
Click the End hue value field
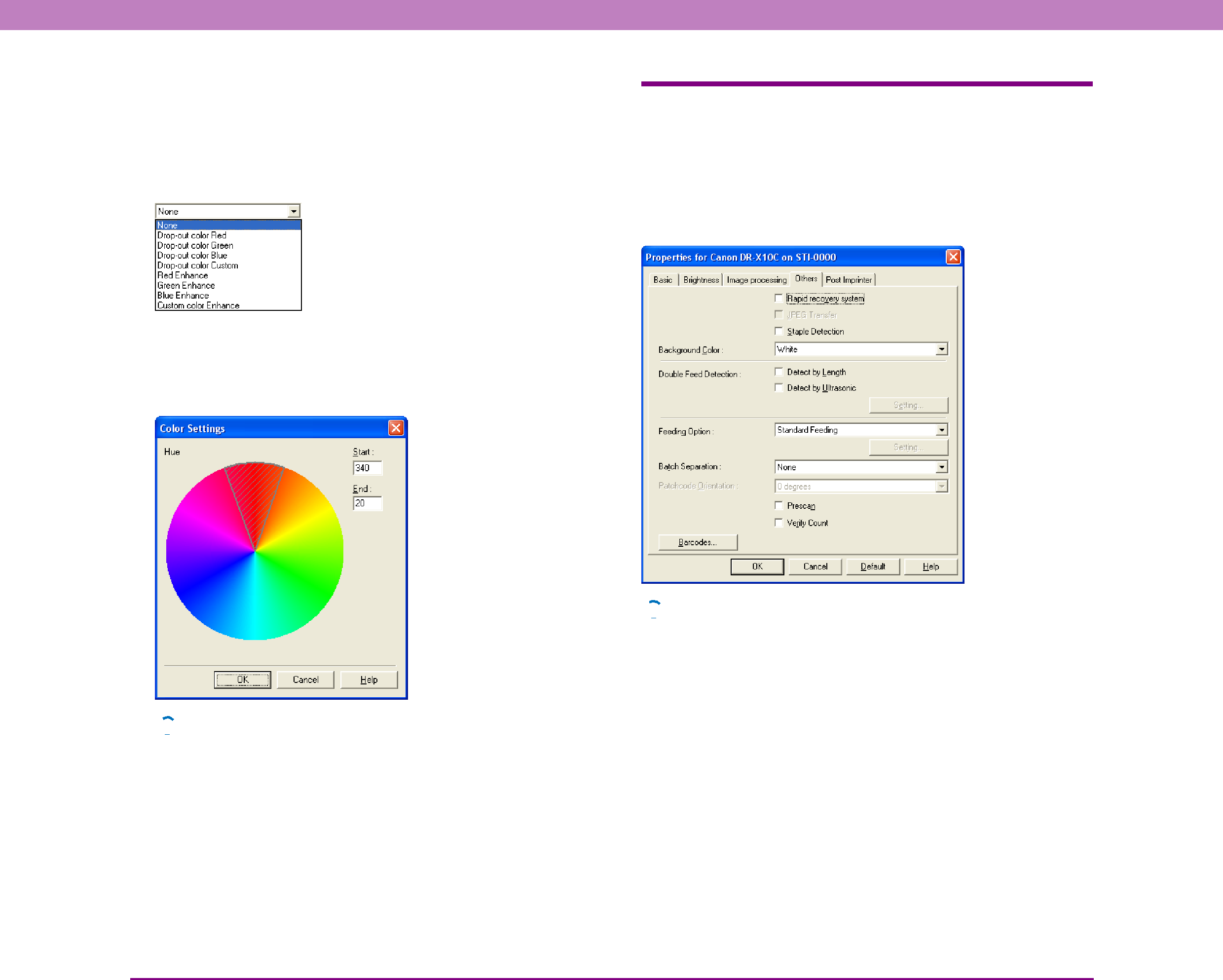click(368, 503)
